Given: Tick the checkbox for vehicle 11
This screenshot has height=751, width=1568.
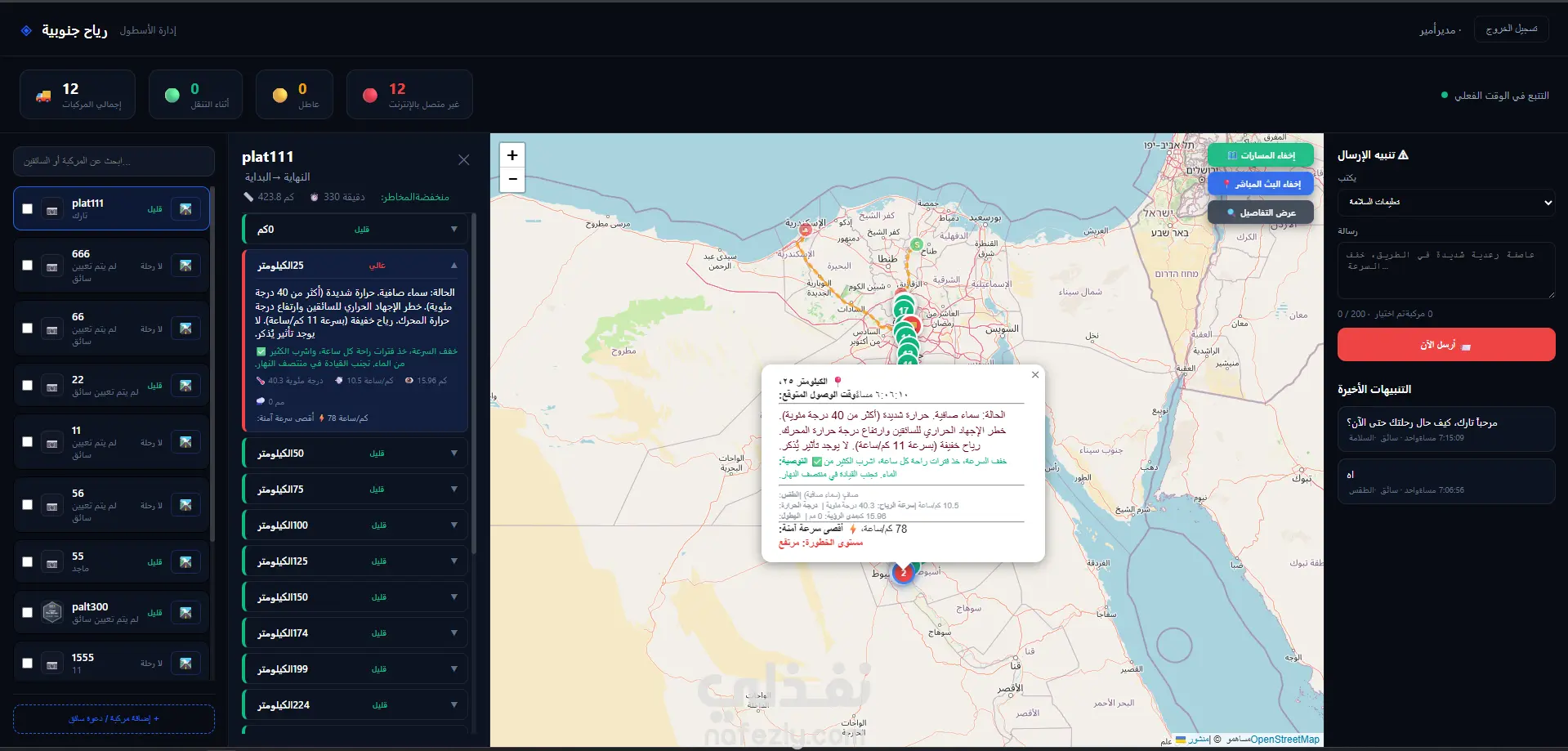Looking at the screenshot, I should 27,442.
